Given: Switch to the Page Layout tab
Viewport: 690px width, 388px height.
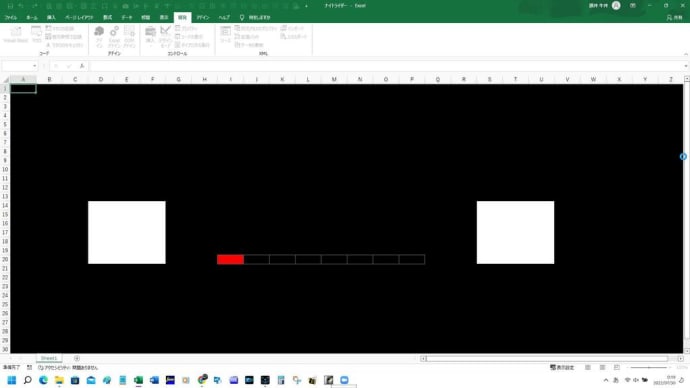Looking at the screenshot, I should click(x=79, y=18).
